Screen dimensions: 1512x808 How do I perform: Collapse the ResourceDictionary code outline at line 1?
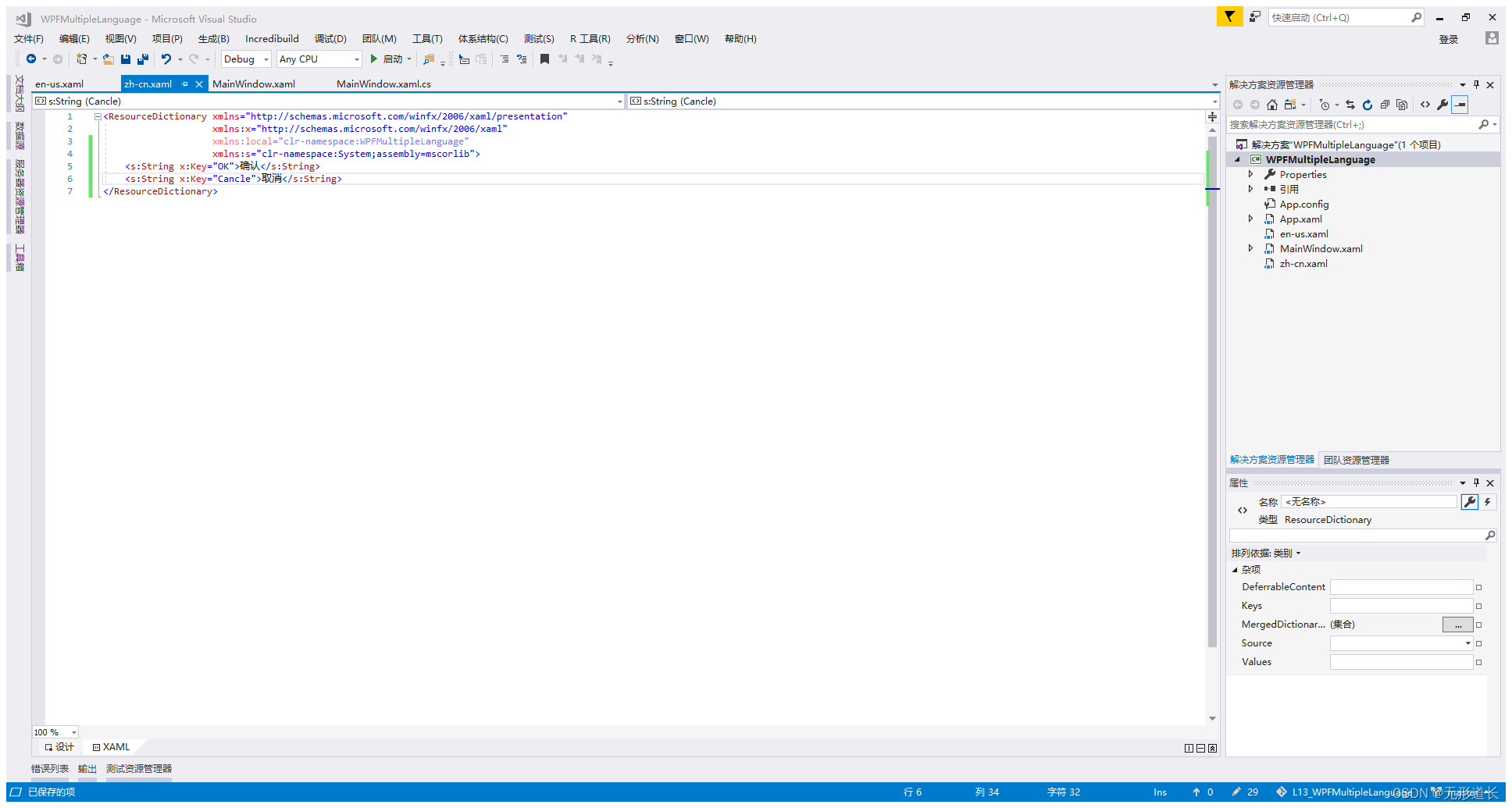pos(98,116)
